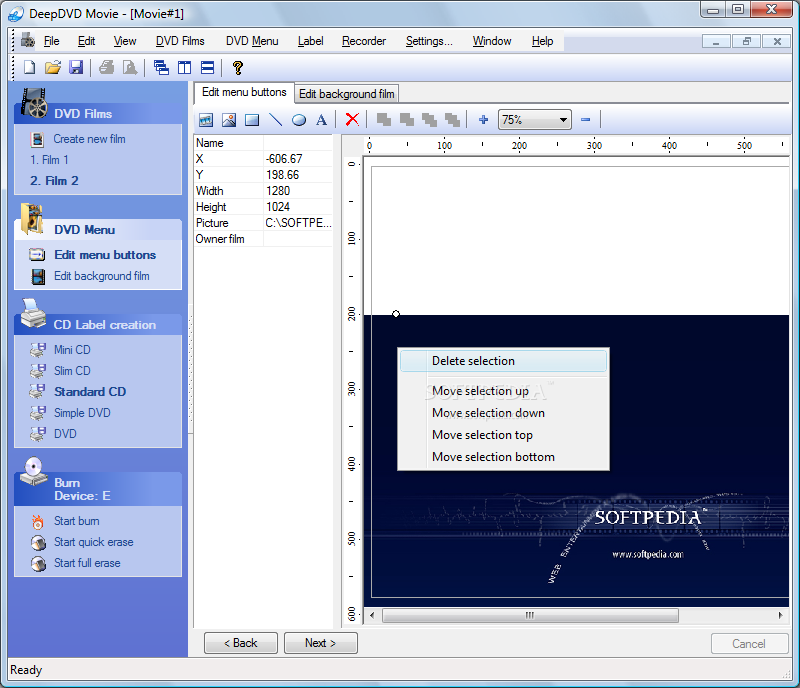Click the third gray layer-order icon
This screenshot has height=688, width=800.
point(430,120)
